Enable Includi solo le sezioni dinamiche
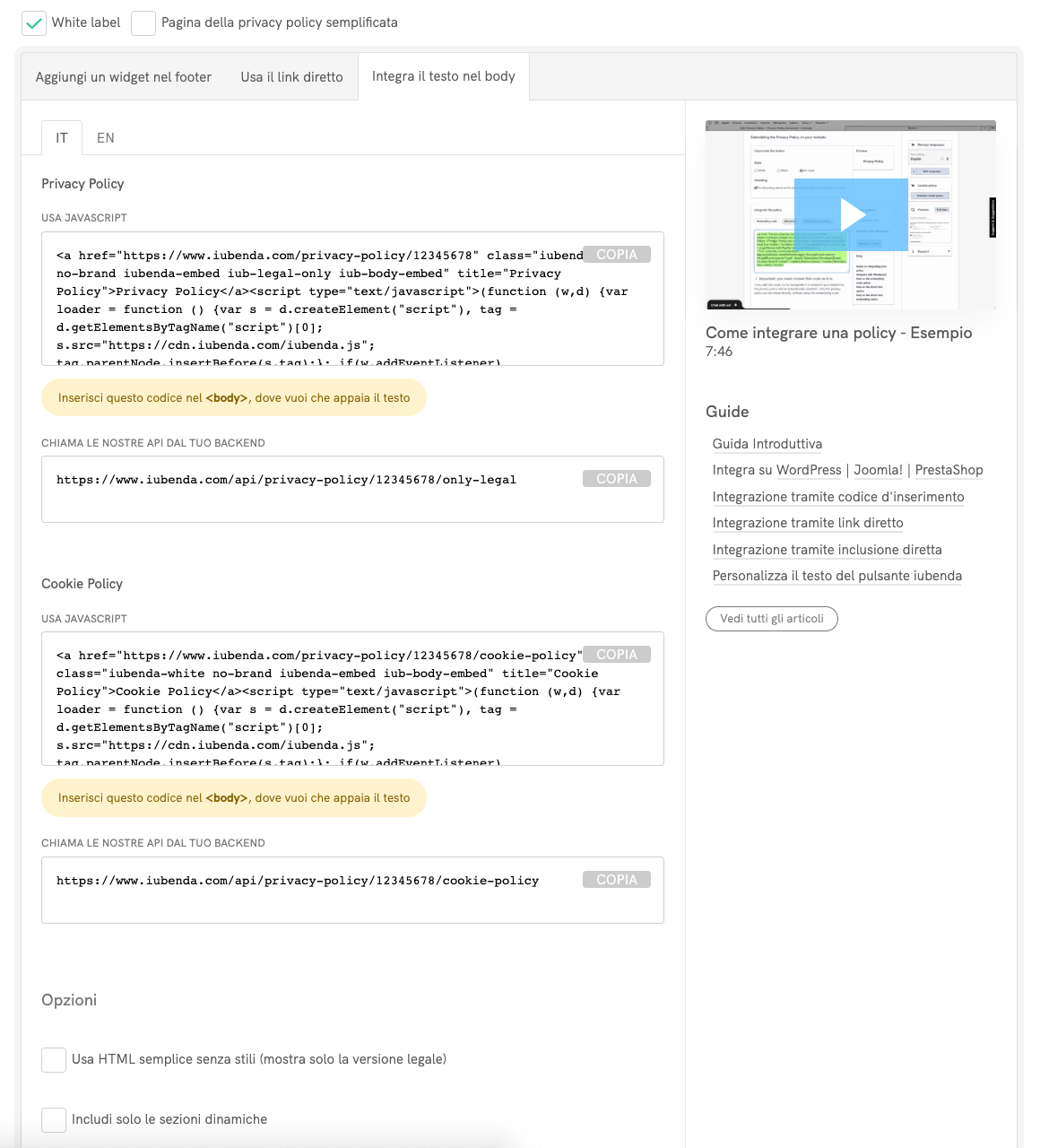Image resolution: width=1040 pixels, height=1148 pixels. click(x=54, y=1119)
